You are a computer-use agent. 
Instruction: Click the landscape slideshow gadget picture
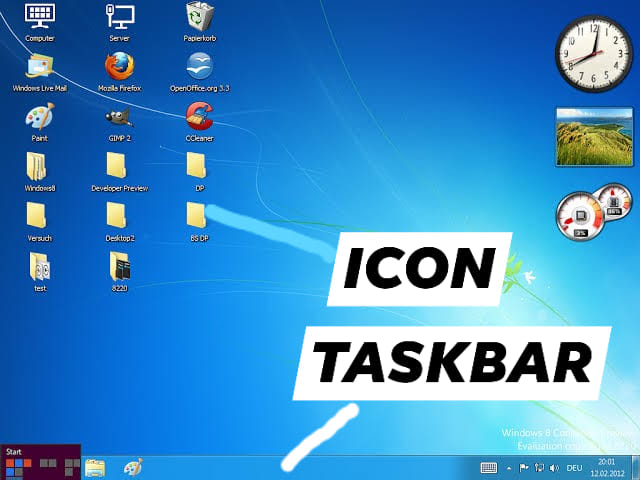point(594,137)
